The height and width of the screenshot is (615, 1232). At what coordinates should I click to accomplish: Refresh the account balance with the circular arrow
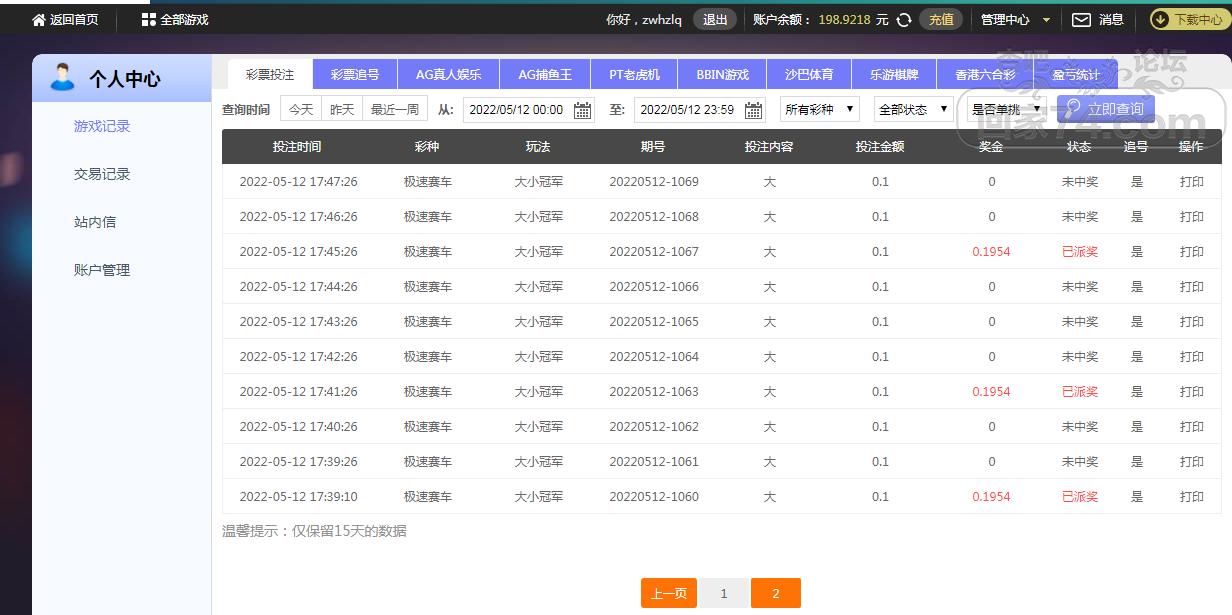[x=904, y=19]
